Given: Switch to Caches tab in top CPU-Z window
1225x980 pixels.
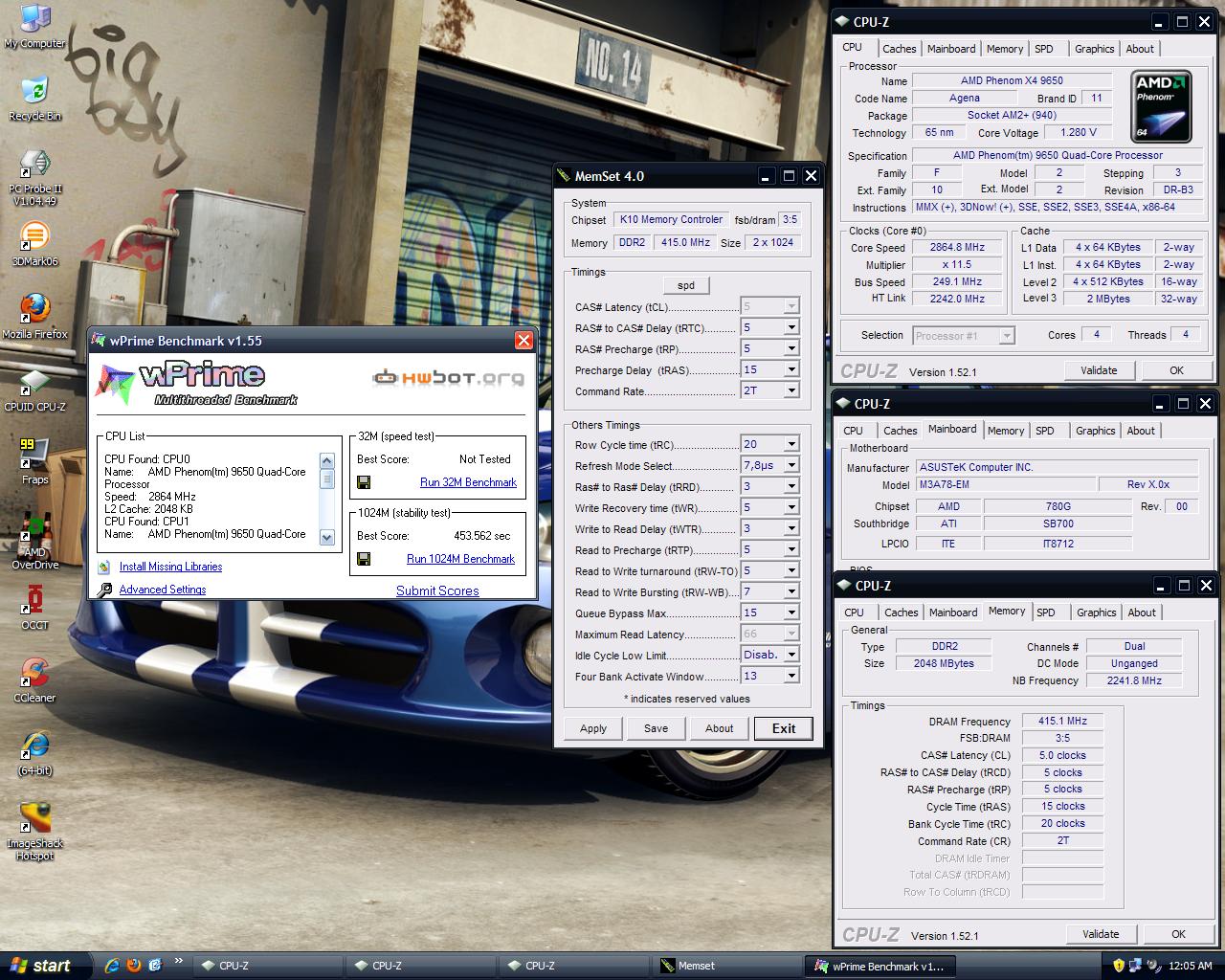Looking at the screenshot, I should click(899, 49).
